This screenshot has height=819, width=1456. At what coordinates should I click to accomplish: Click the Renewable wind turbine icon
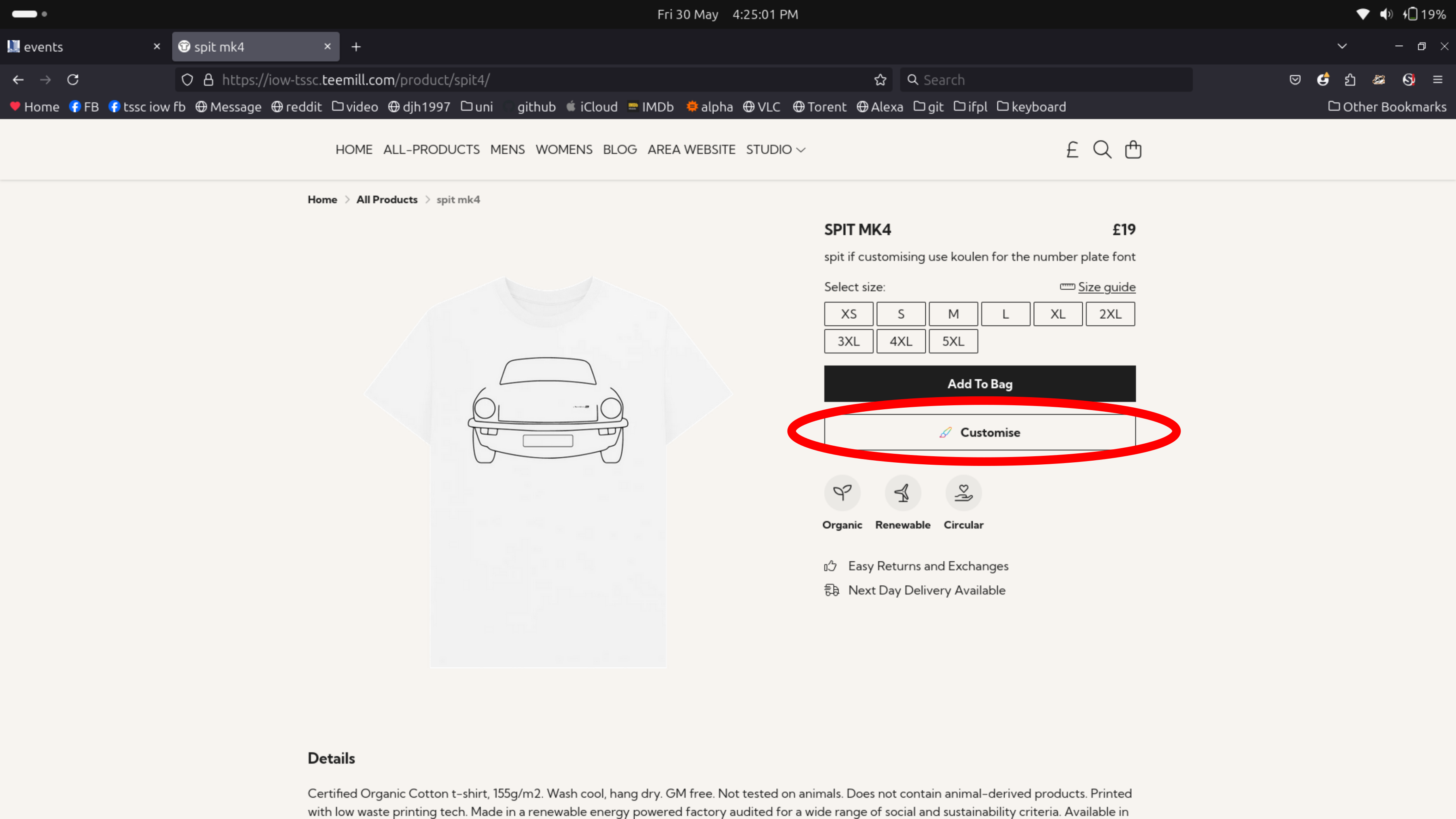coord(903,493)
